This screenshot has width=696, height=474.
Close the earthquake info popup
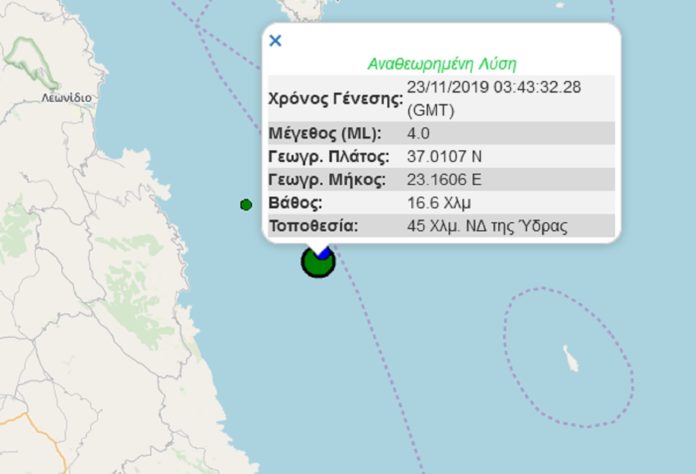pos(276,41)
